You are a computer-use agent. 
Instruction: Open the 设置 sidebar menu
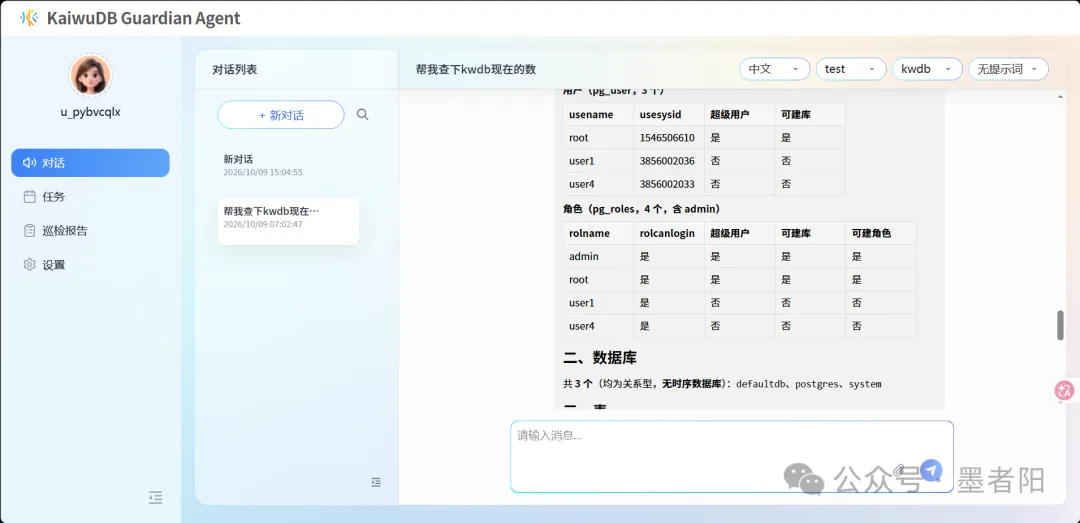(x=90, y=265)
